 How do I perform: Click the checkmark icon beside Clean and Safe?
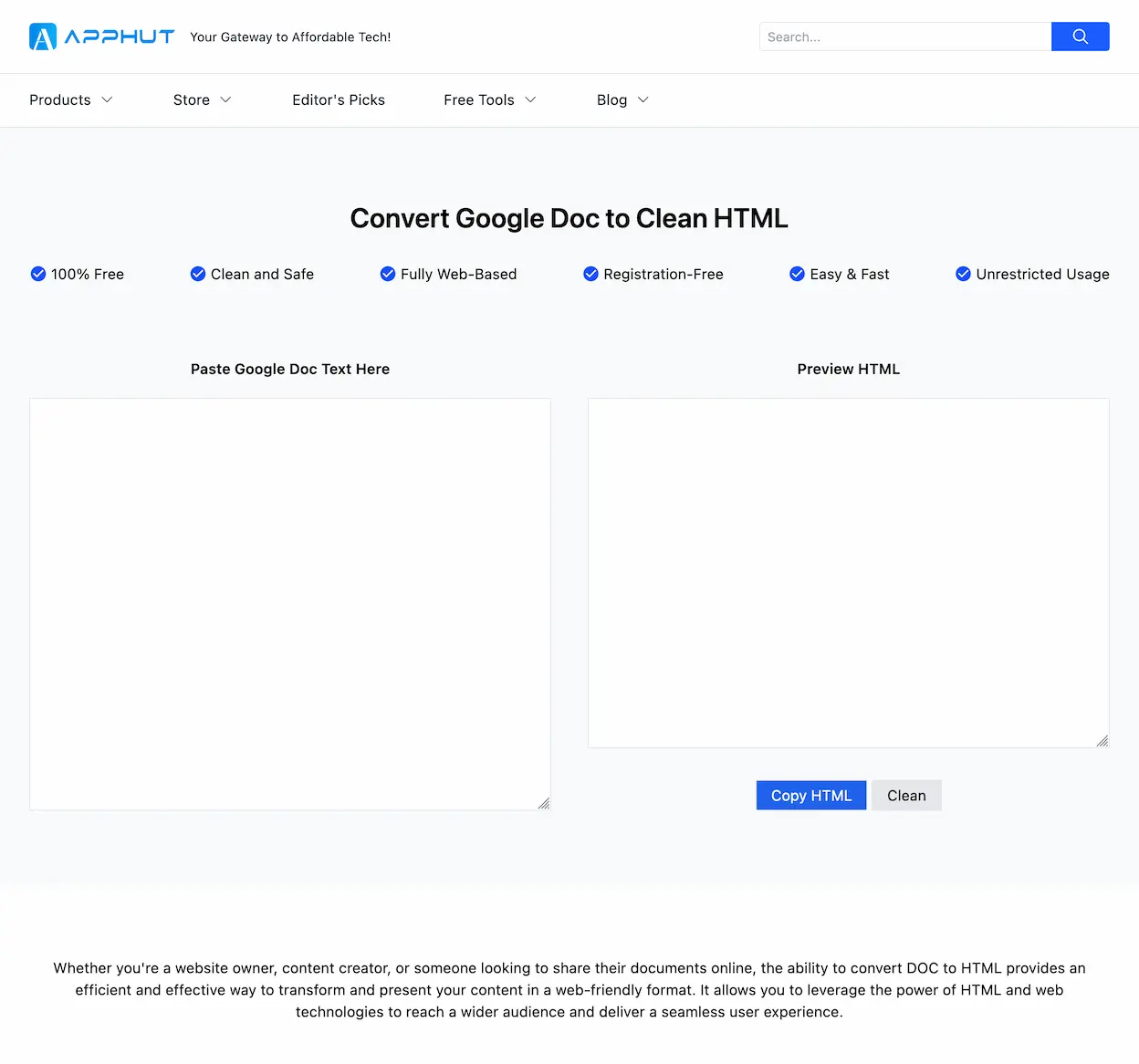(x=198, y=274)
